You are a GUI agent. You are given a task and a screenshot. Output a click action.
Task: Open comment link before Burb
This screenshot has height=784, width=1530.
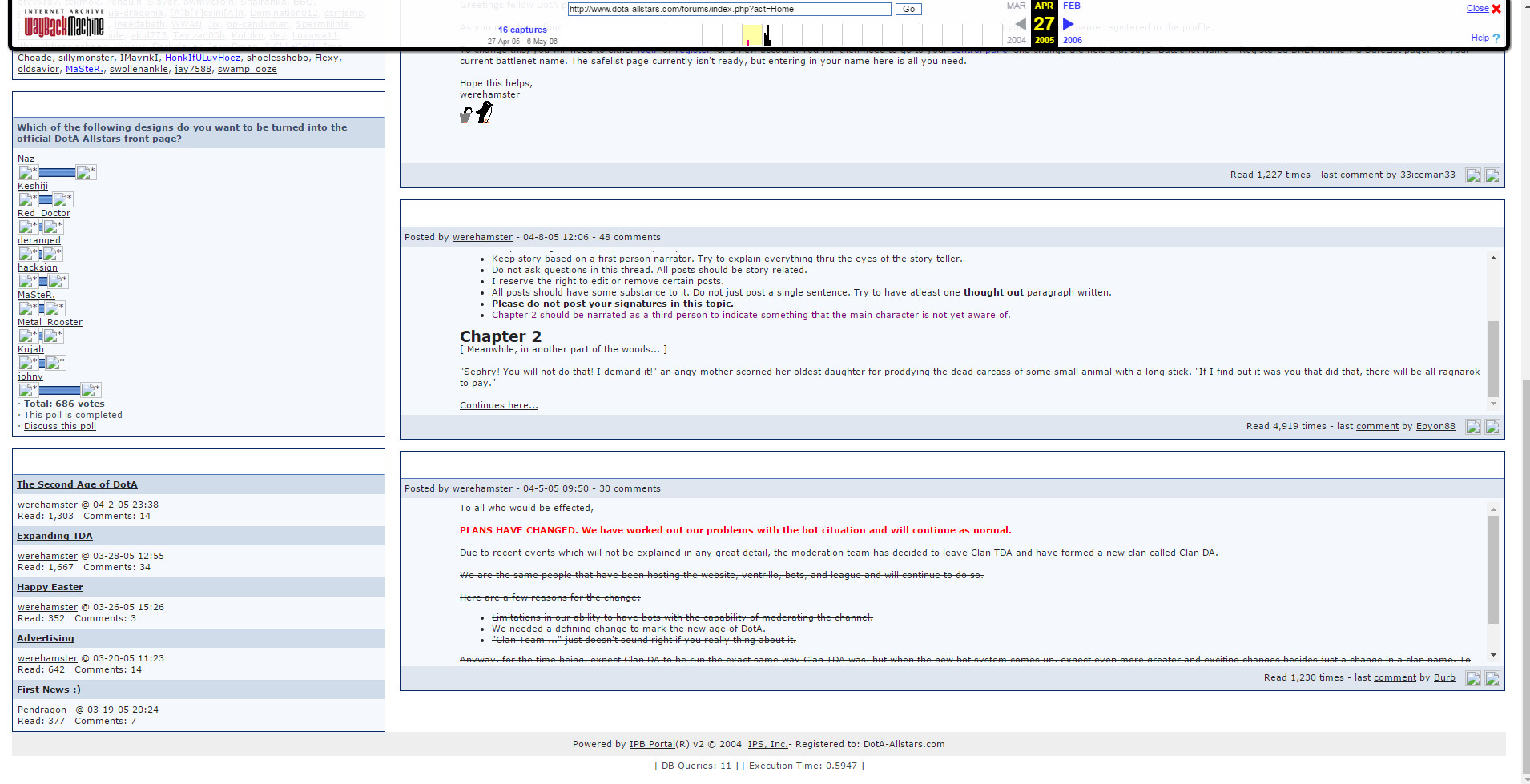click(x=1395, y=677)
